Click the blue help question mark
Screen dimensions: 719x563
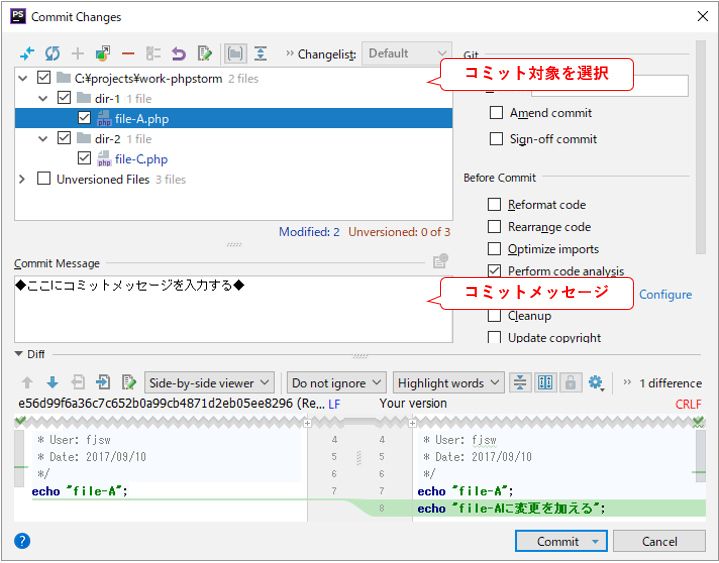tap(22, 541)
